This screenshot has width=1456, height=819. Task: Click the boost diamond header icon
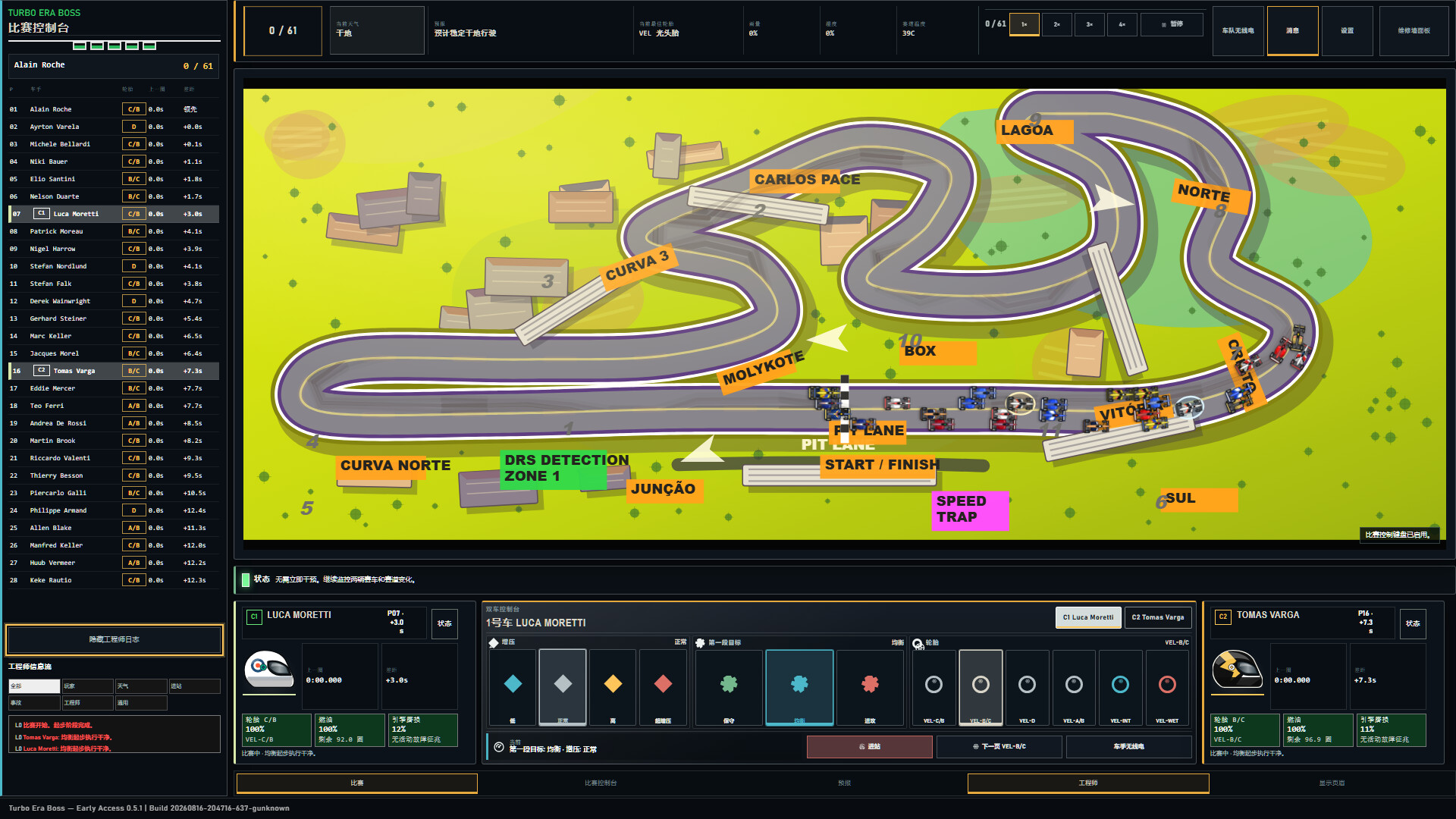494,642
